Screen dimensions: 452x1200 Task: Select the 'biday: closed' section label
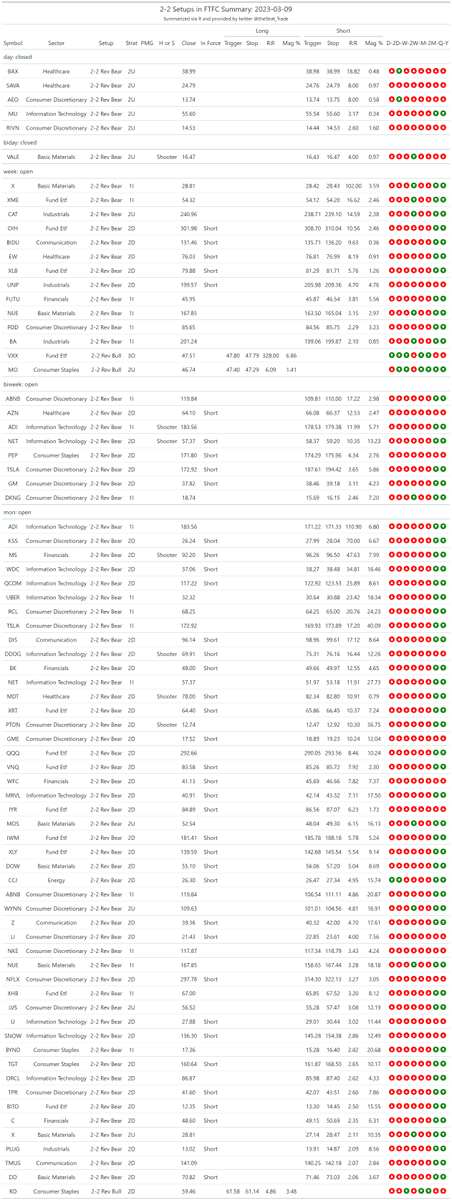click(22, 143)
